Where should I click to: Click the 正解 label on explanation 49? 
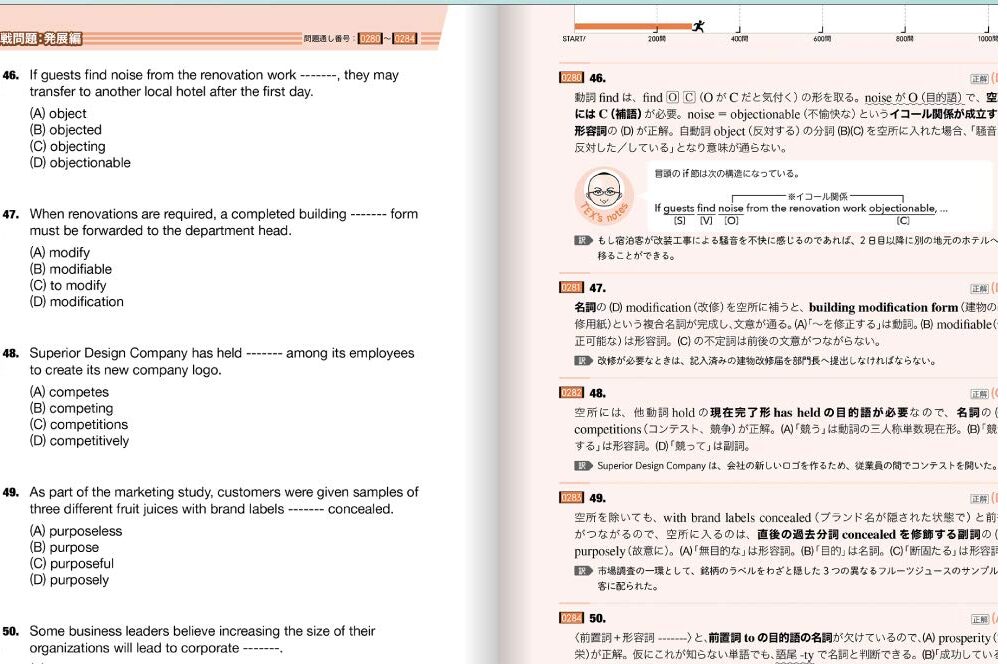pyautogui.click(x=979, y=499)
